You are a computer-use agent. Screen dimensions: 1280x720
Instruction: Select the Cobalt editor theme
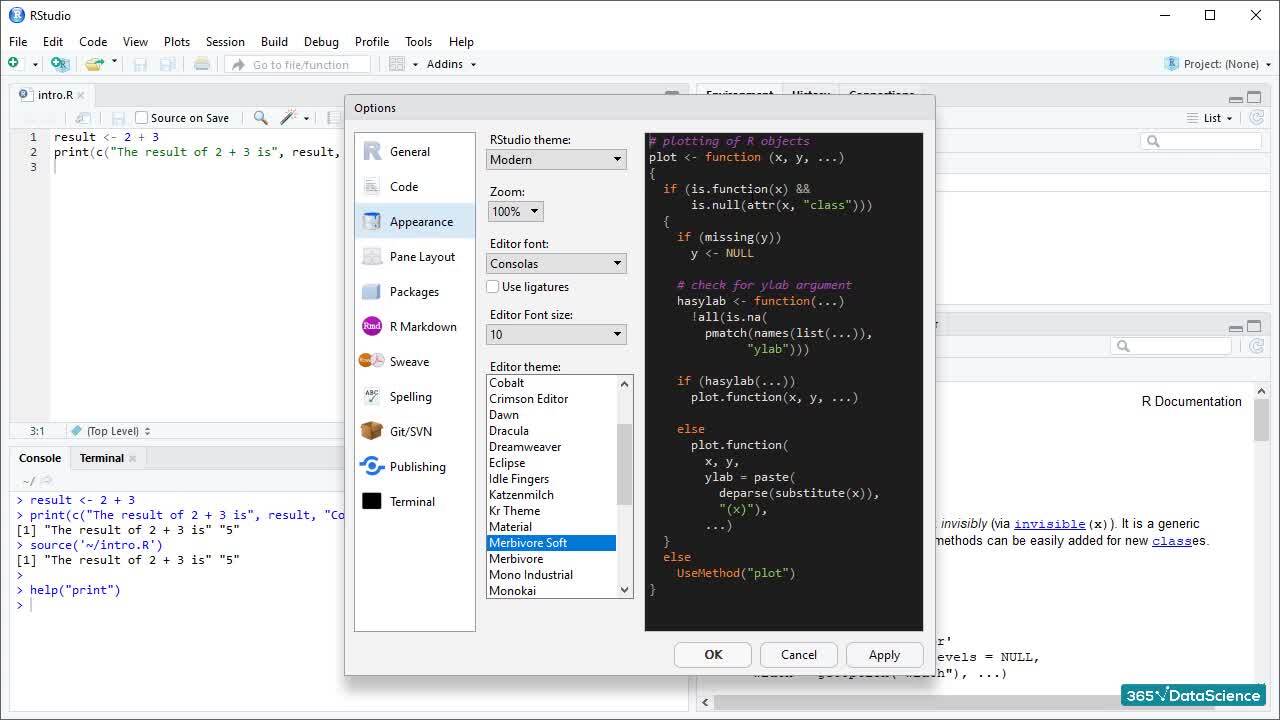pyautogui.click(x=551, y=383)
